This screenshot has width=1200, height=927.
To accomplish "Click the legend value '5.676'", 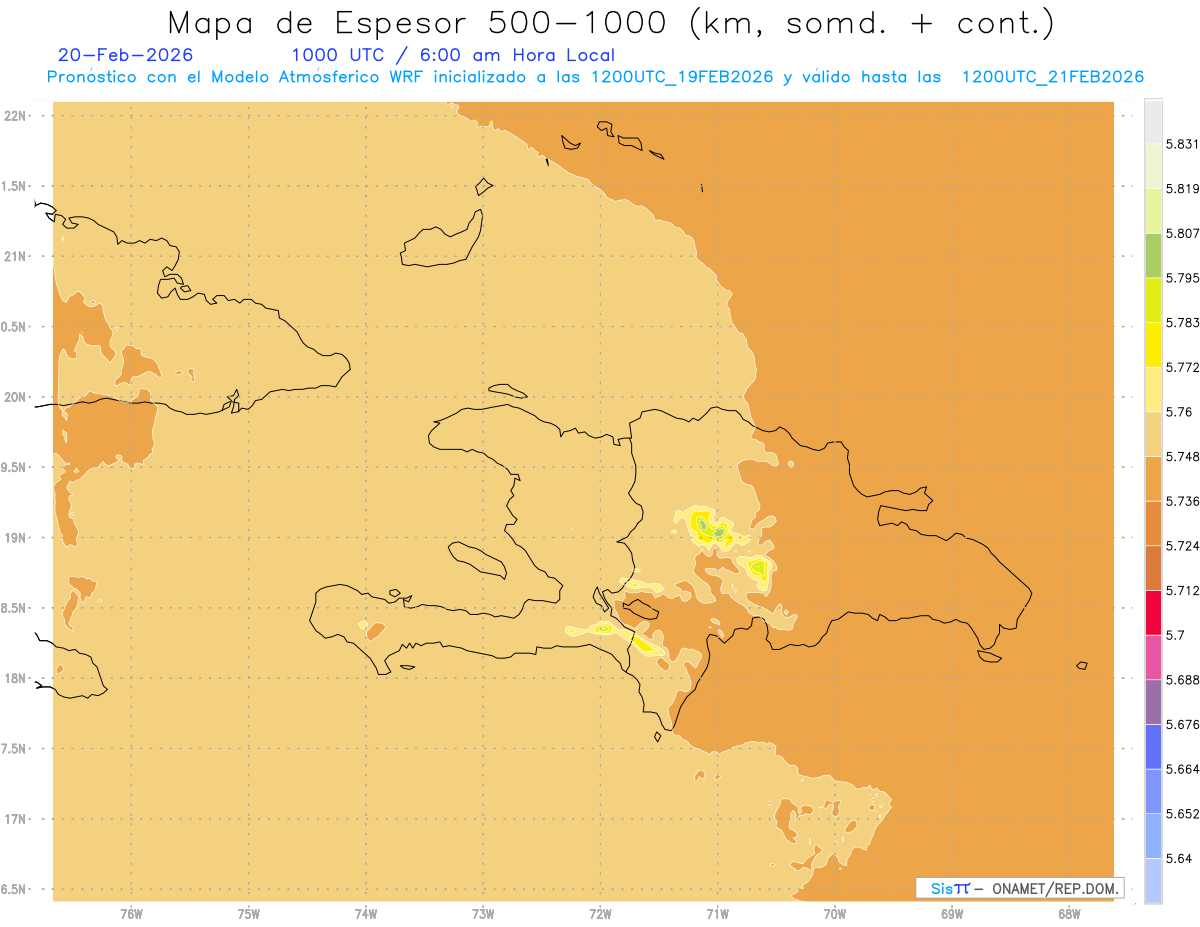I will (1182, 724).
